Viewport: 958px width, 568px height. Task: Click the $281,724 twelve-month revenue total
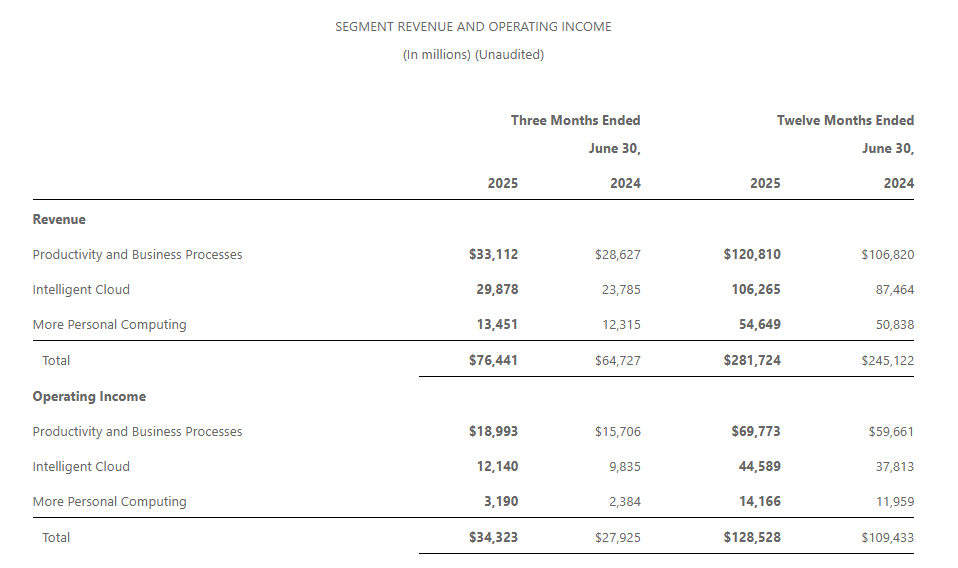click(752, 360)
